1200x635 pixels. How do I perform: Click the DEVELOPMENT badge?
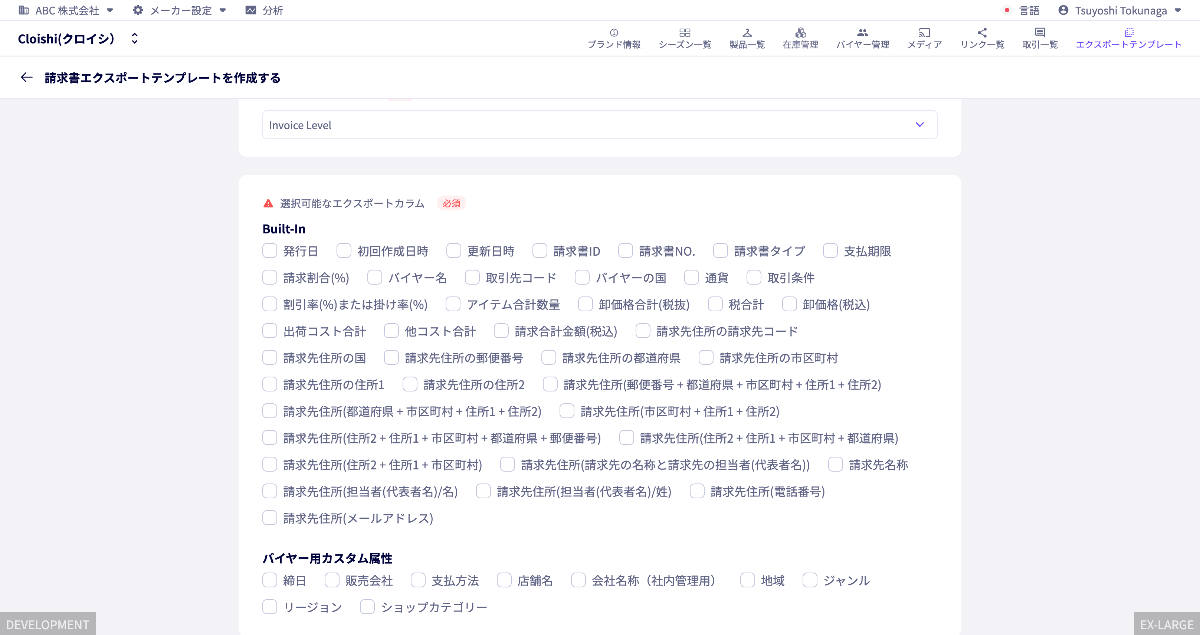pos(48,624)
